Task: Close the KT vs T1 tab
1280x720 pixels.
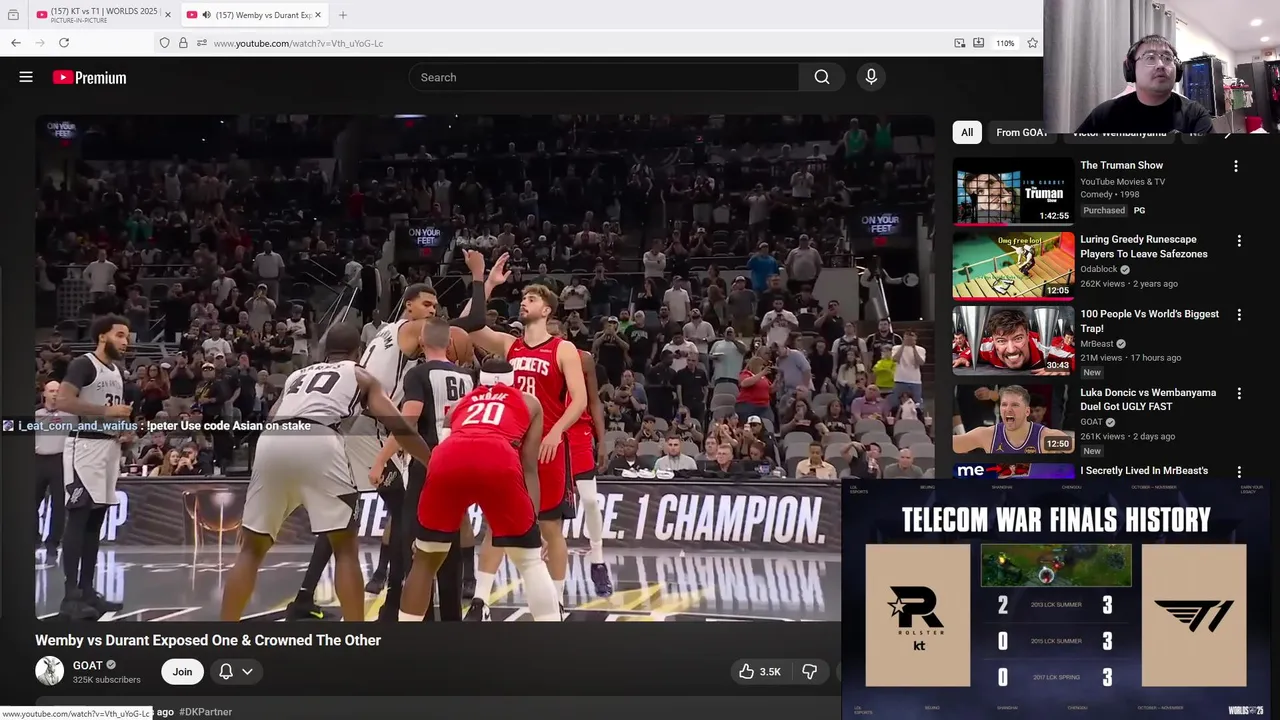Action: (x=168, y=15)
